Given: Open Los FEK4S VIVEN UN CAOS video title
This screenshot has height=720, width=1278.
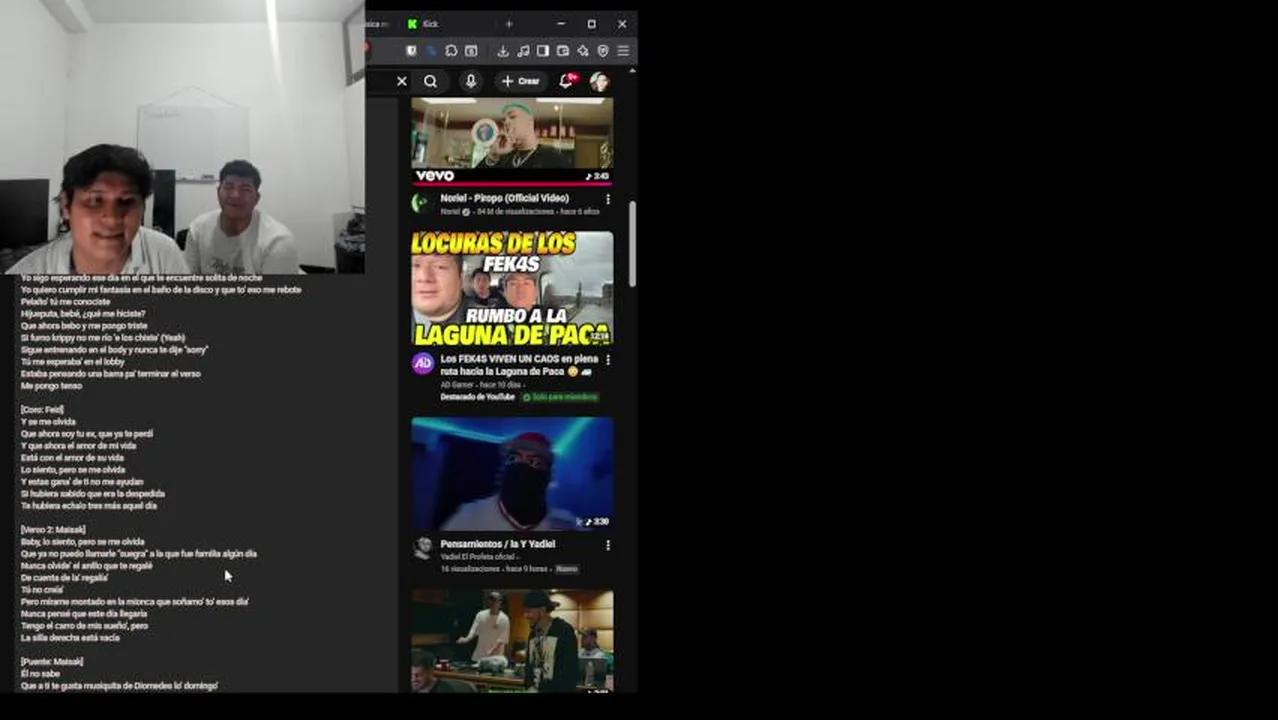Looking at the screenshot, I should 519,365.
